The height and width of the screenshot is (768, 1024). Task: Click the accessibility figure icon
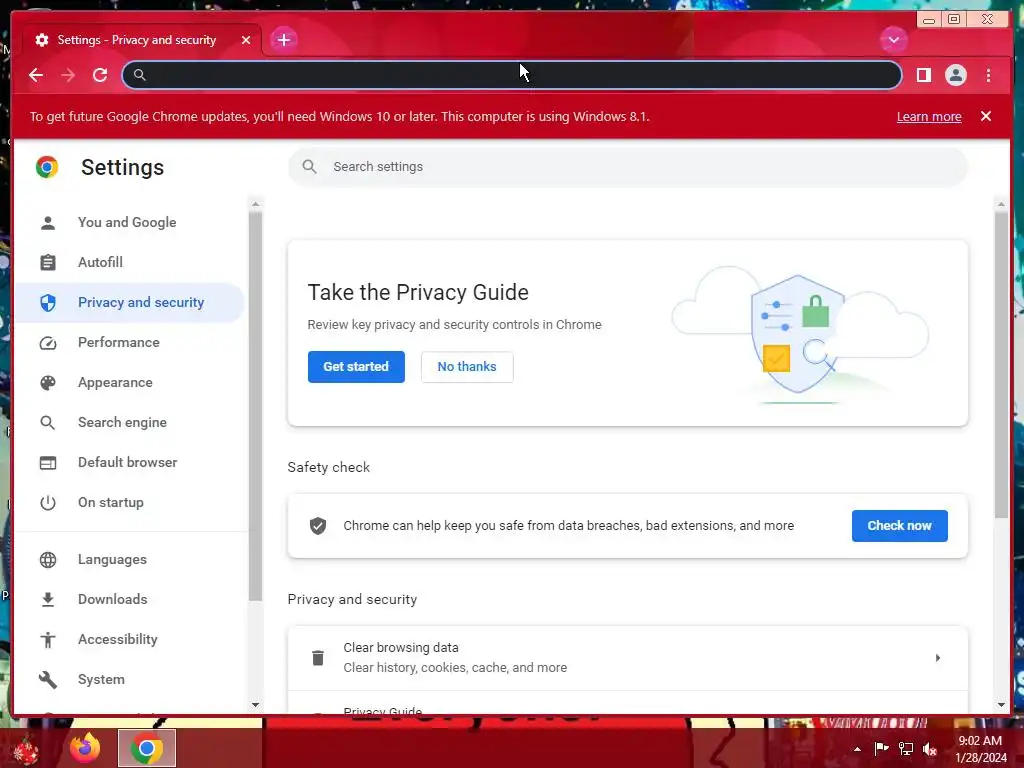(x=48, y=640)
